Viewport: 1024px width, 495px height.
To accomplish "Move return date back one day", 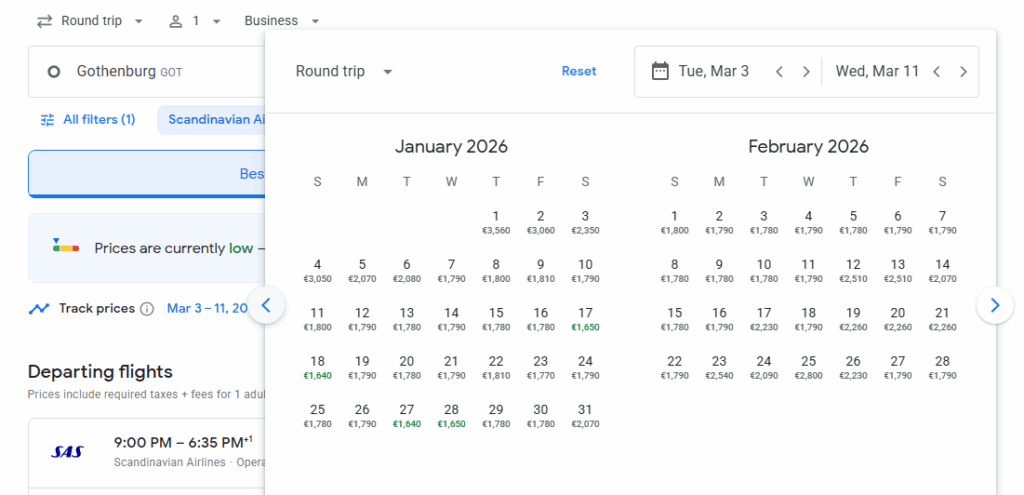I will [x=937, y=72].
